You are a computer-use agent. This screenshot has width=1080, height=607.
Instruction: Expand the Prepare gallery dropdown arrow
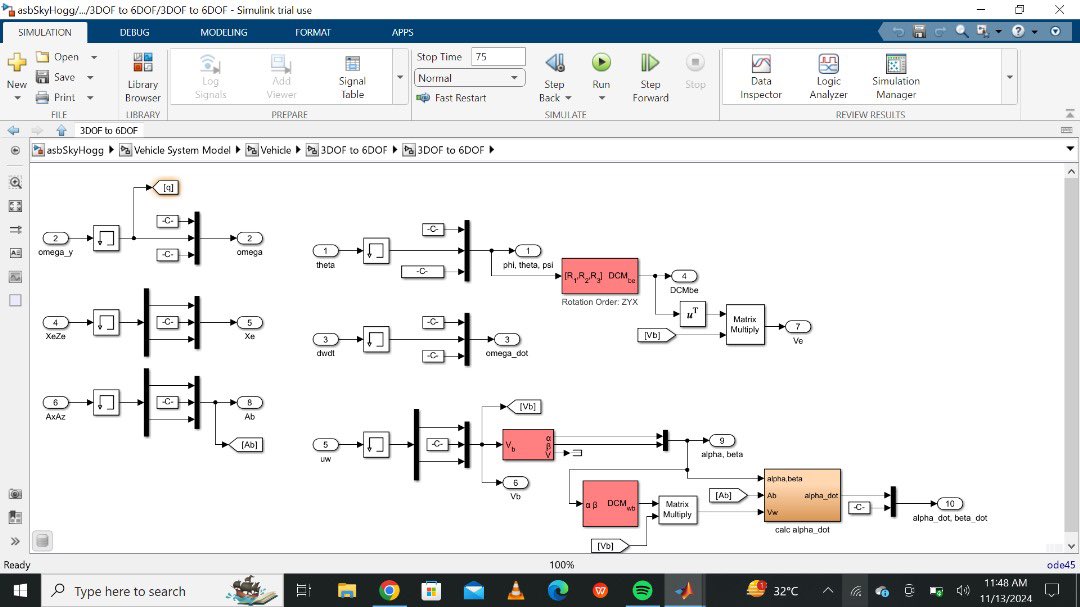click(400, 77)
